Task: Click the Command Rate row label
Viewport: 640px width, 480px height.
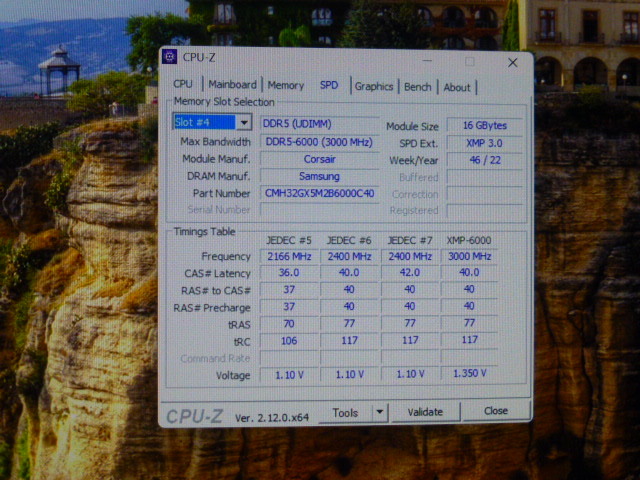Action: pos(215,358)
